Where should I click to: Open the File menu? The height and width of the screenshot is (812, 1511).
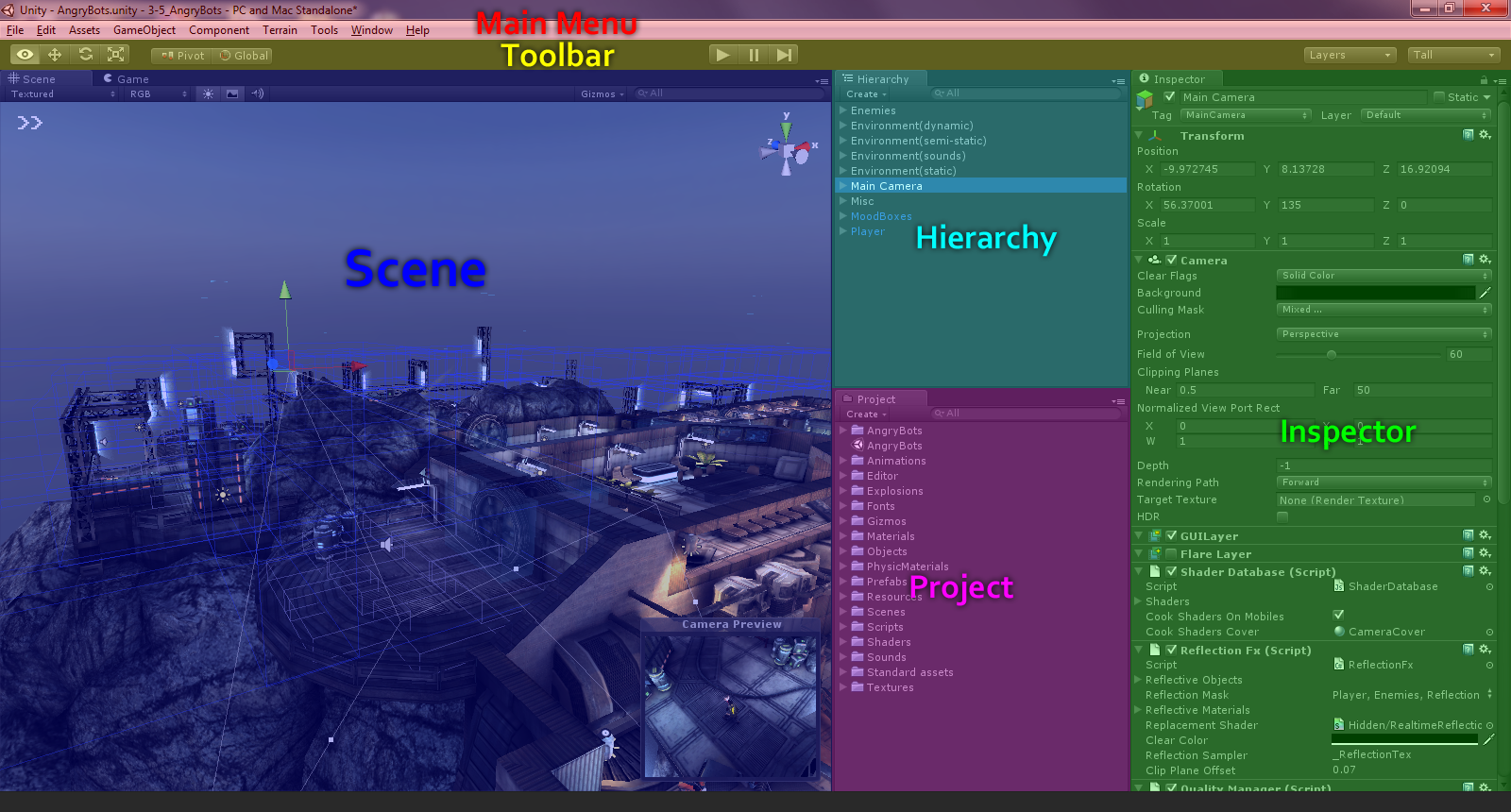pyautogui.click(x=15, y=30)
